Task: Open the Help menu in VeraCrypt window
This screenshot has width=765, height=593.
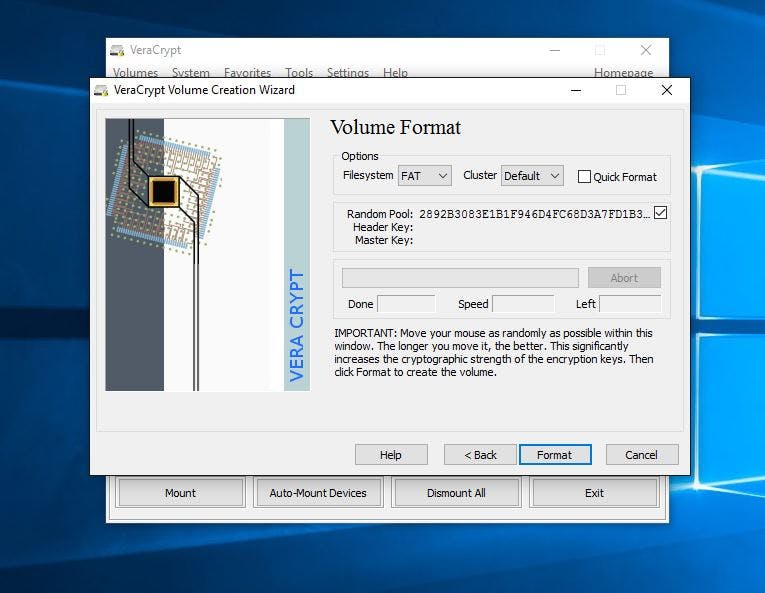Action: [395, 73]
